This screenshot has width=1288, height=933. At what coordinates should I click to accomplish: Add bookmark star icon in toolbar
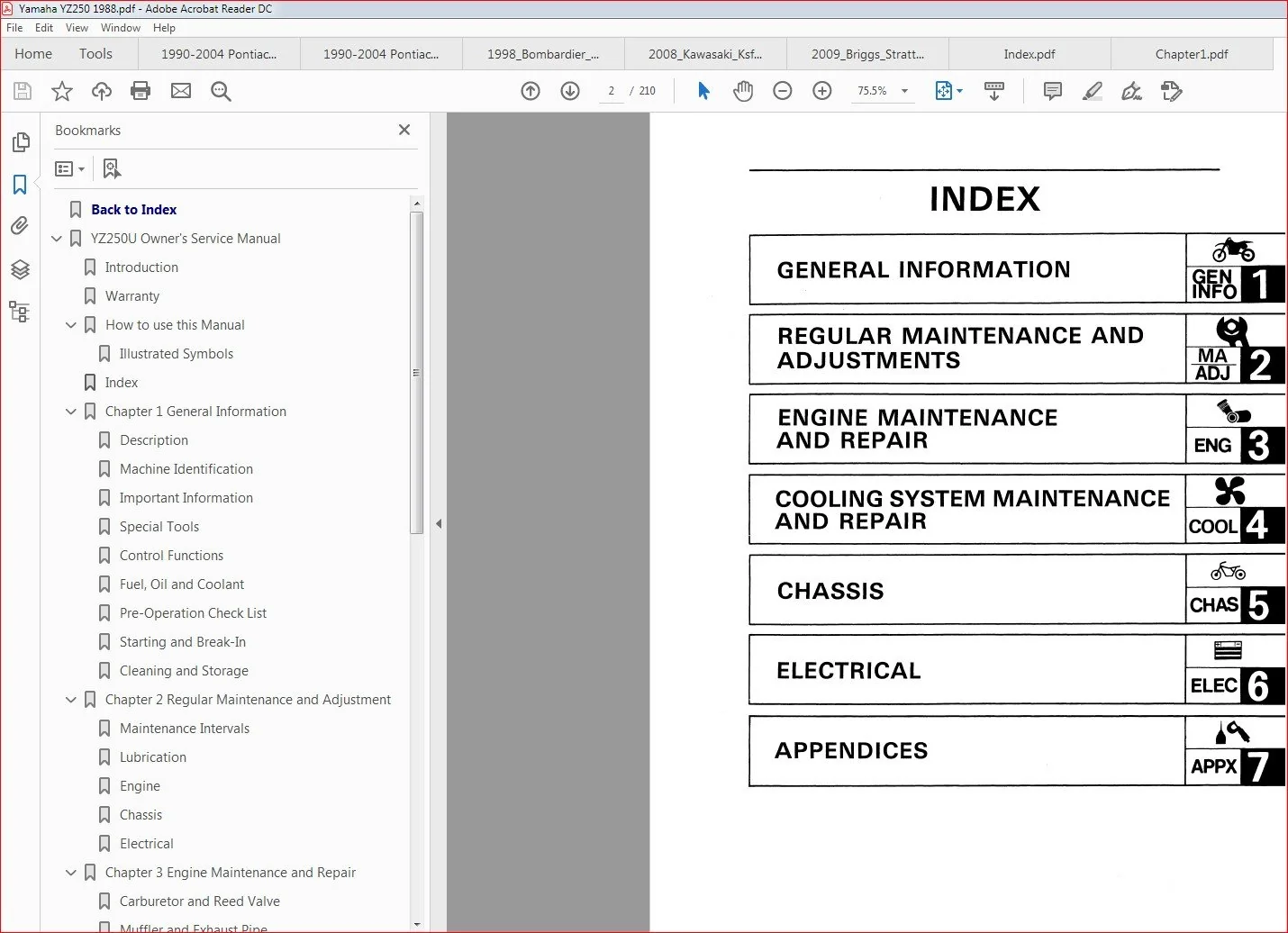(62, 91)
